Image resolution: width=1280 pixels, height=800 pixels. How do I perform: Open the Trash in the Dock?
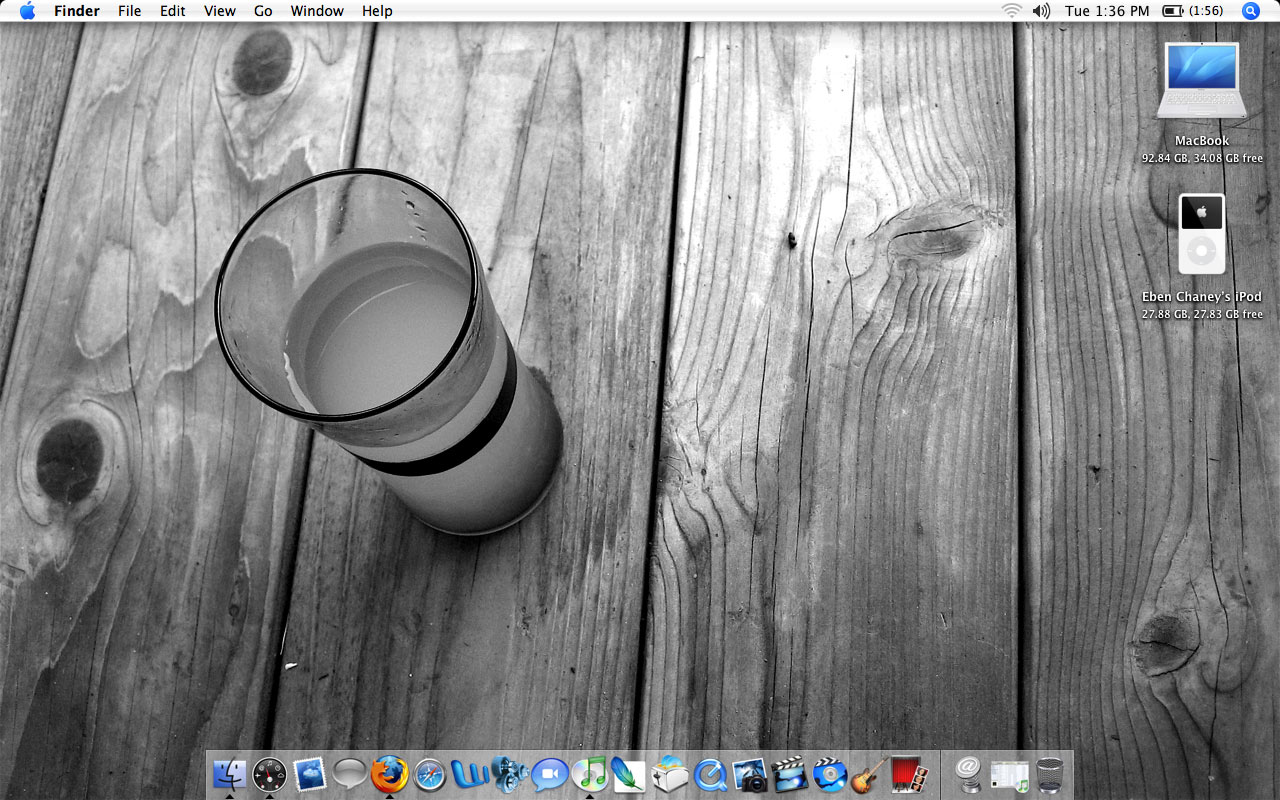pyautogui.click(x=1049, y=775)
